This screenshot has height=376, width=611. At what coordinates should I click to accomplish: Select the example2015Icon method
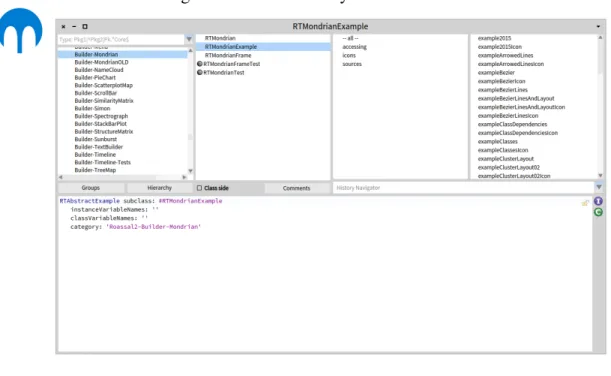coord(500,47)
